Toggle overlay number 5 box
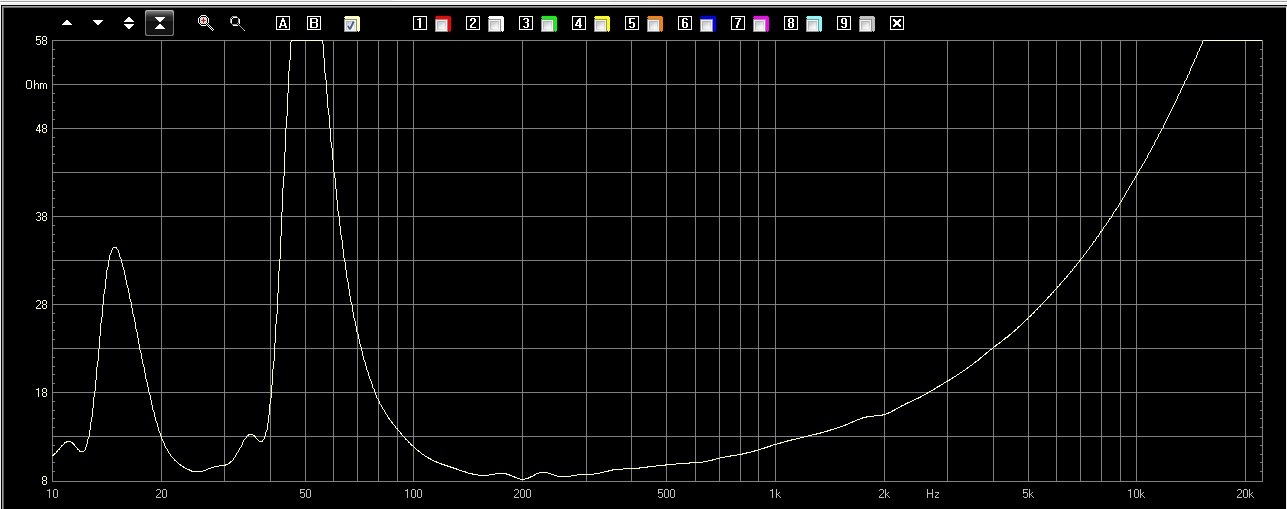Image resolution: width=1287 pixels, height=509 pixels. click(x=632, y=23)
